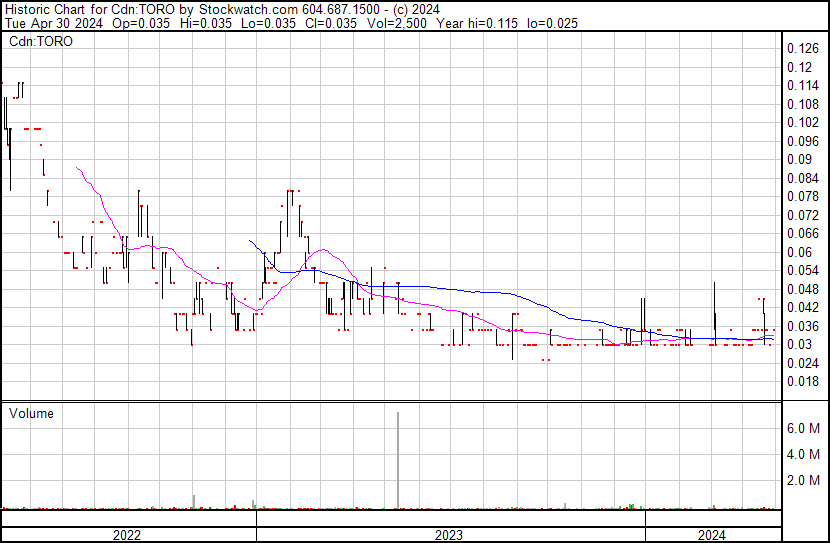Click the 4.0 M volume axis label

[x=803, y=454]
